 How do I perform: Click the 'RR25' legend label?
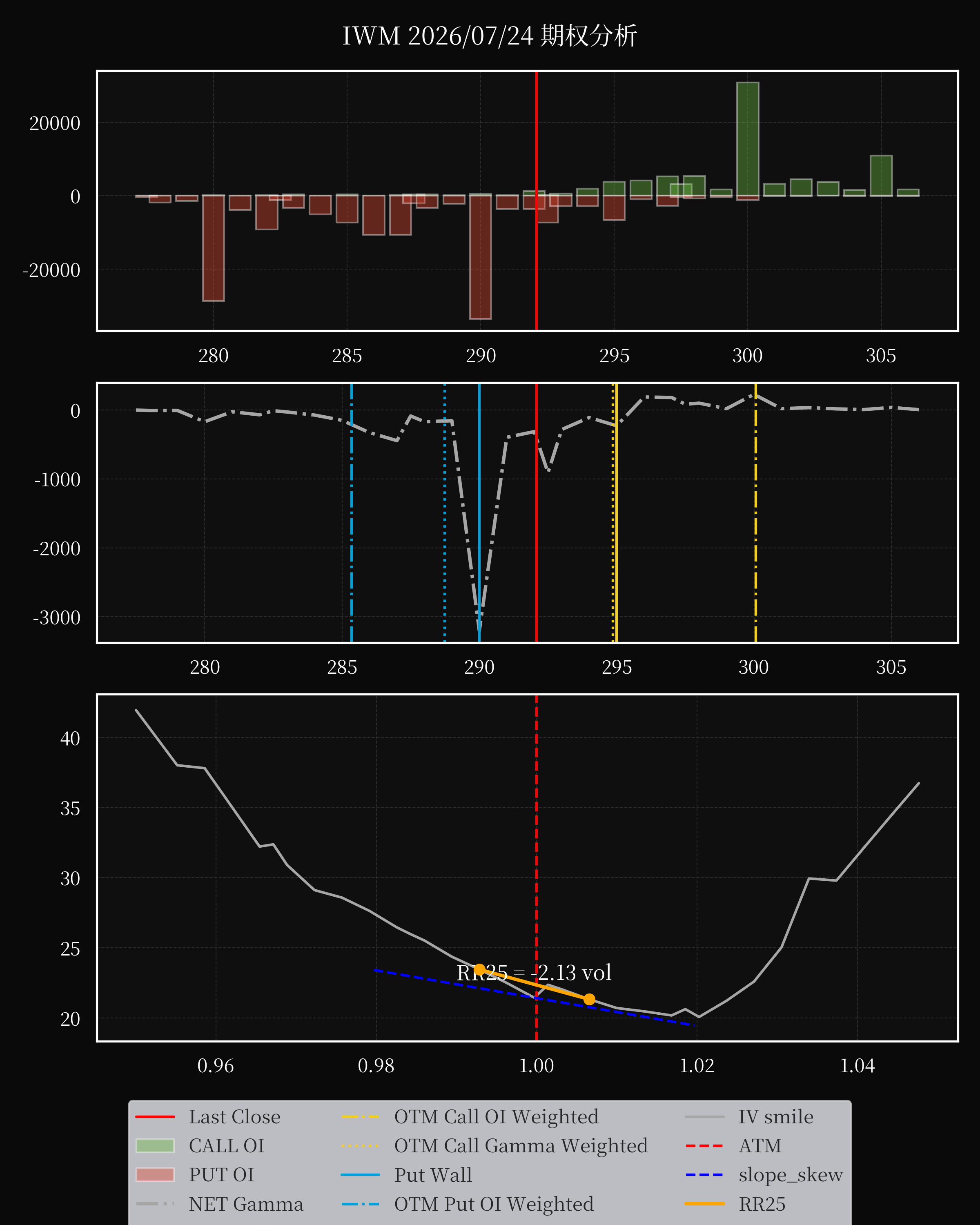(x=762, y=1204)
